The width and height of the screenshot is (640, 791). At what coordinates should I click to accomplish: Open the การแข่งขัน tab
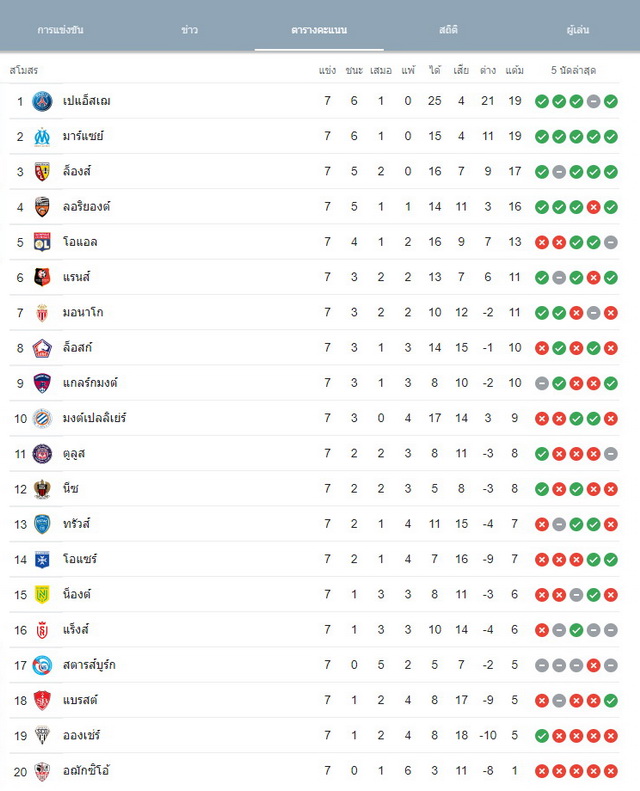61,30
